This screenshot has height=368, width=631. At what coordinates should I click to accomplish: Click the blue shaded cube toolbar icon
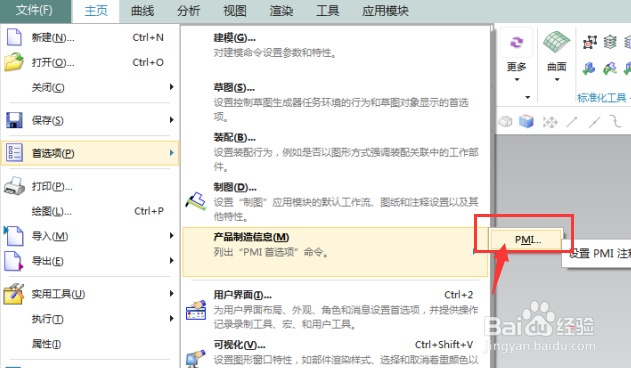(526, 121)
